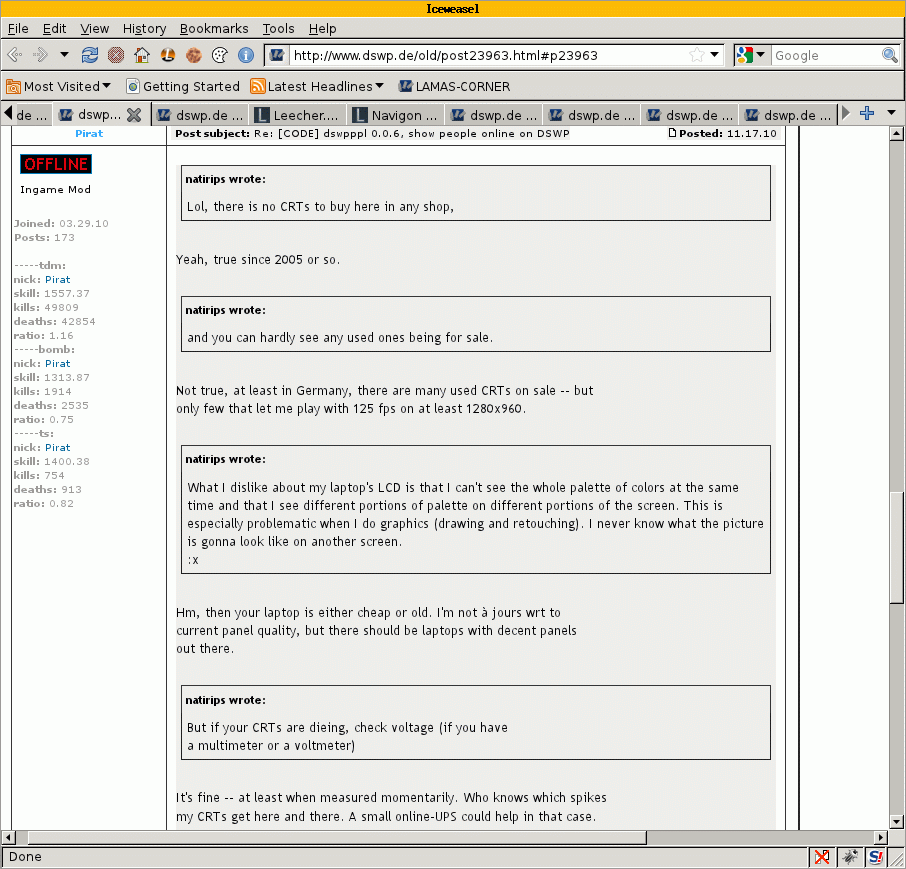Click the blue info icon in toolbar
Screen dimensions: 906x869
tap(246, 55)
